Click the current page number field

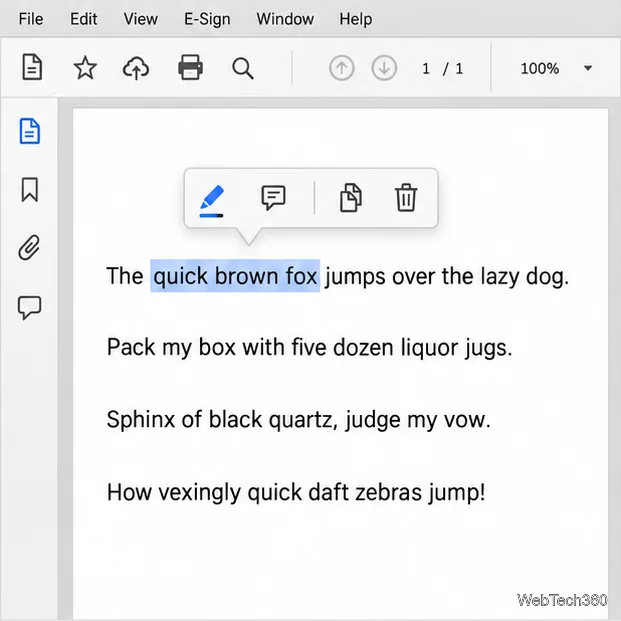[426, 69]
